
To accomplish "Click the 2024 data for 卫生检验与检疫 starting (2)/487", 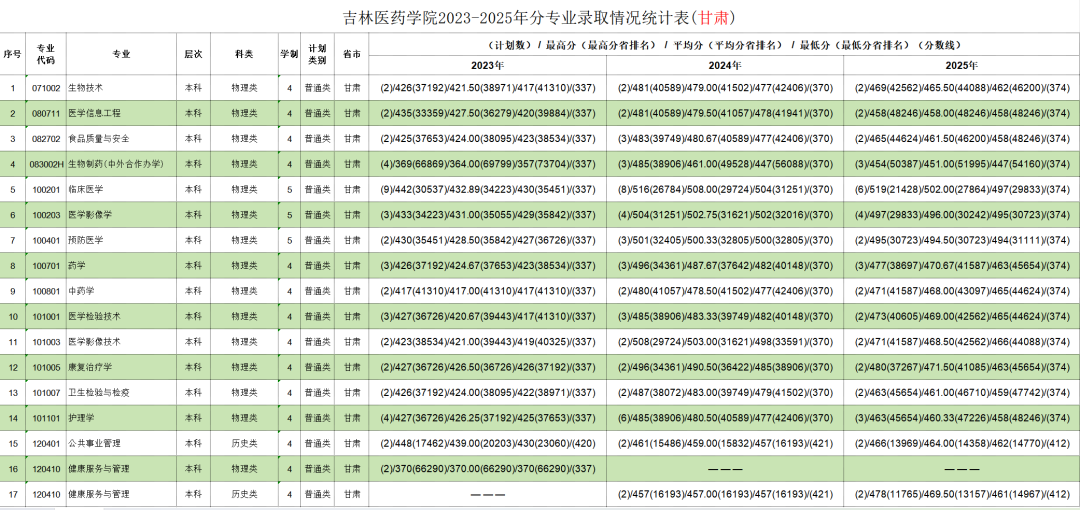I will pyautogui.click(x=725, y=392).
